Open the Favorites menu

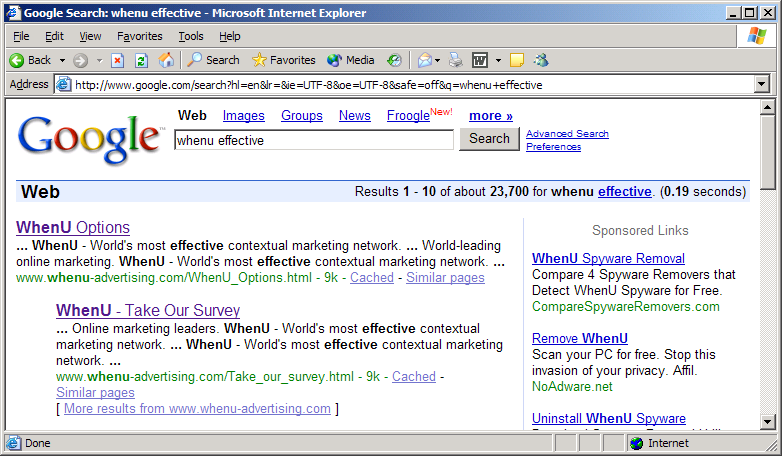(140, 36)
